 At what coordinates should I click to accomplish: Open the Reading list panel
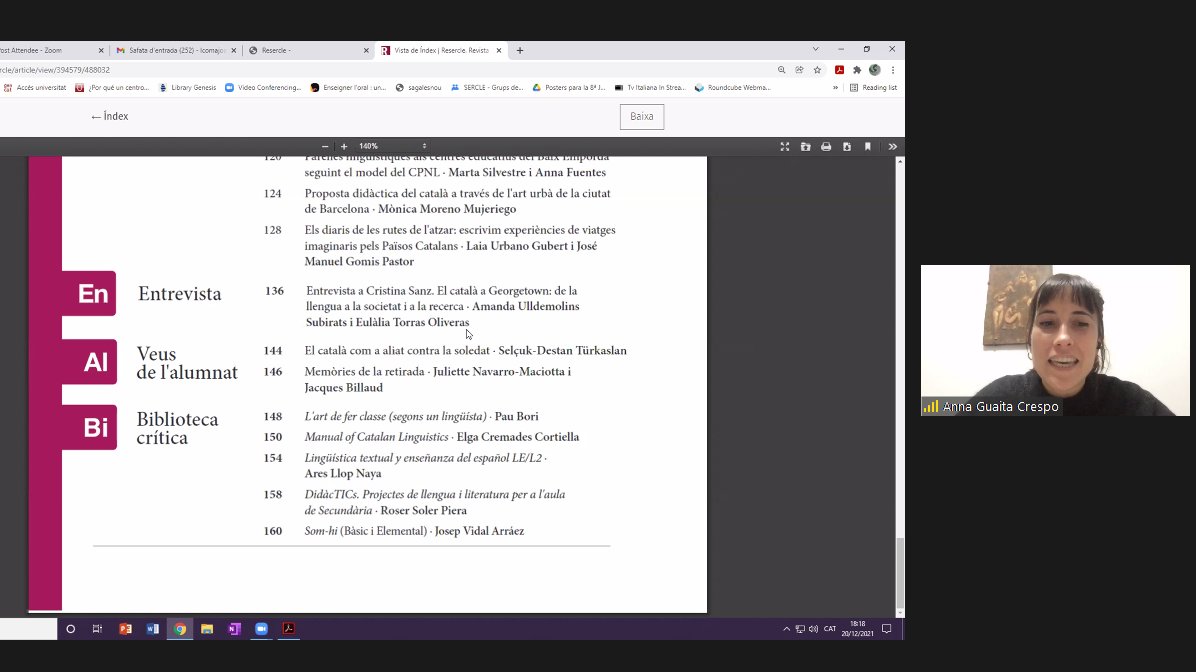(873, 88)
